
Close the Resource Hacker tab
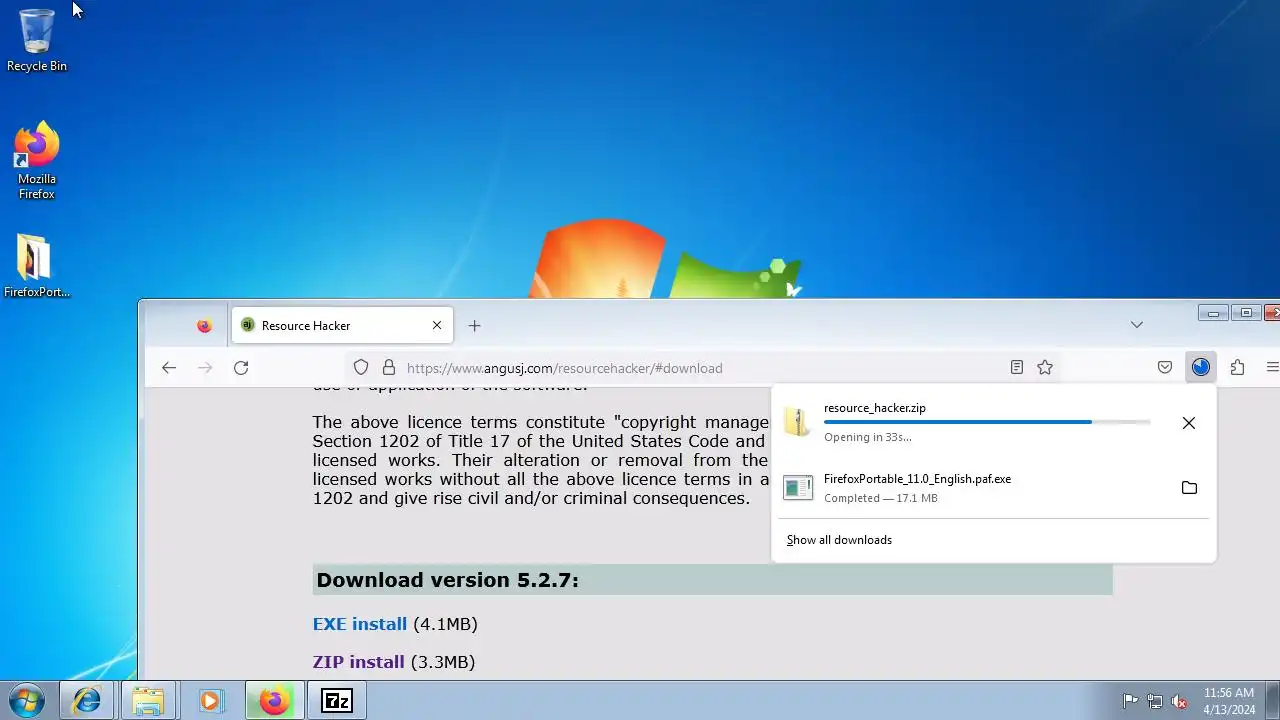437,326
